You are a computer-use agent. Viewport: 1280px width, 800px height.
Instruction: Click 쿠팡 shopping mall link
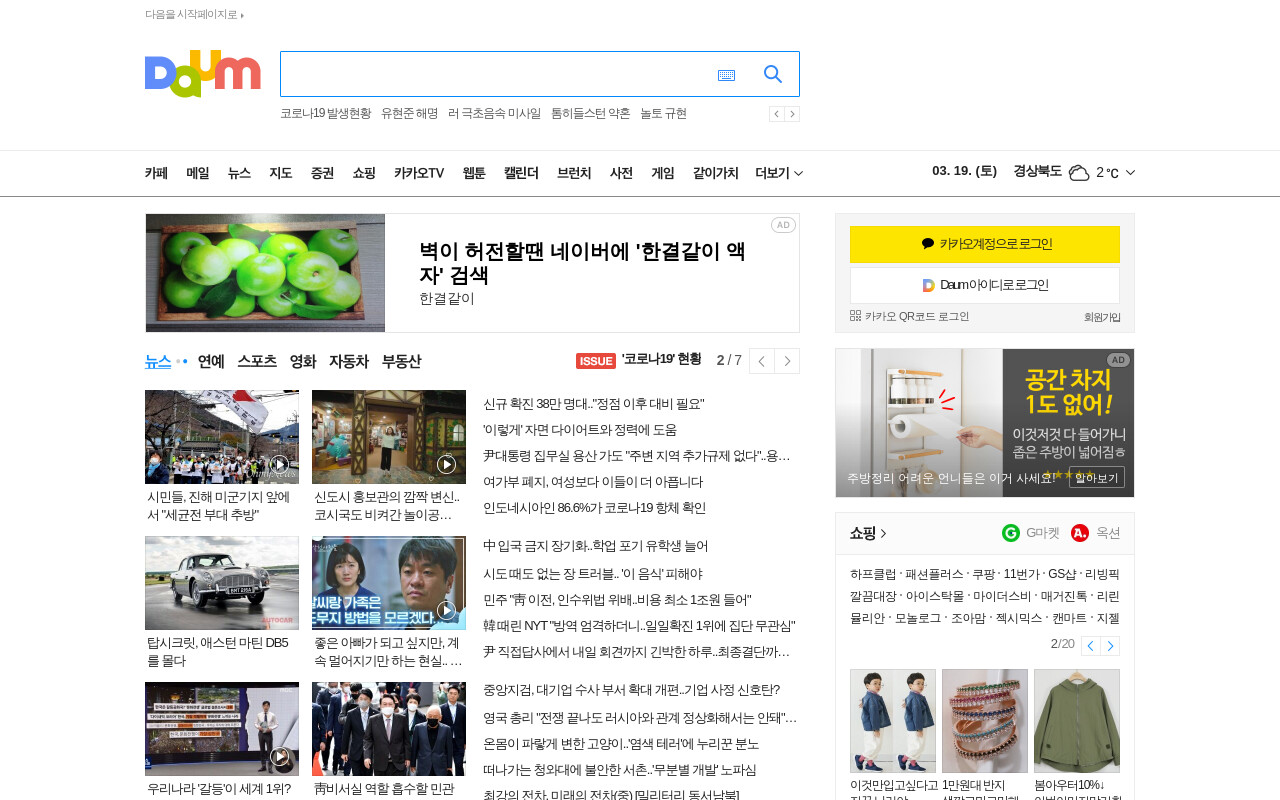point(984,574)
